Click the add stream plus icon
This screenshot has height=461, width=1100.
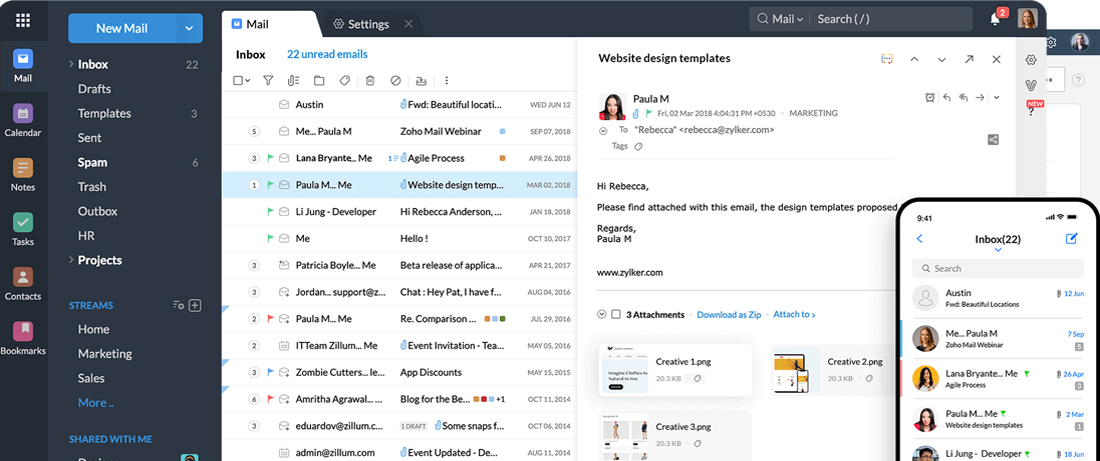[x=196, y=305]
